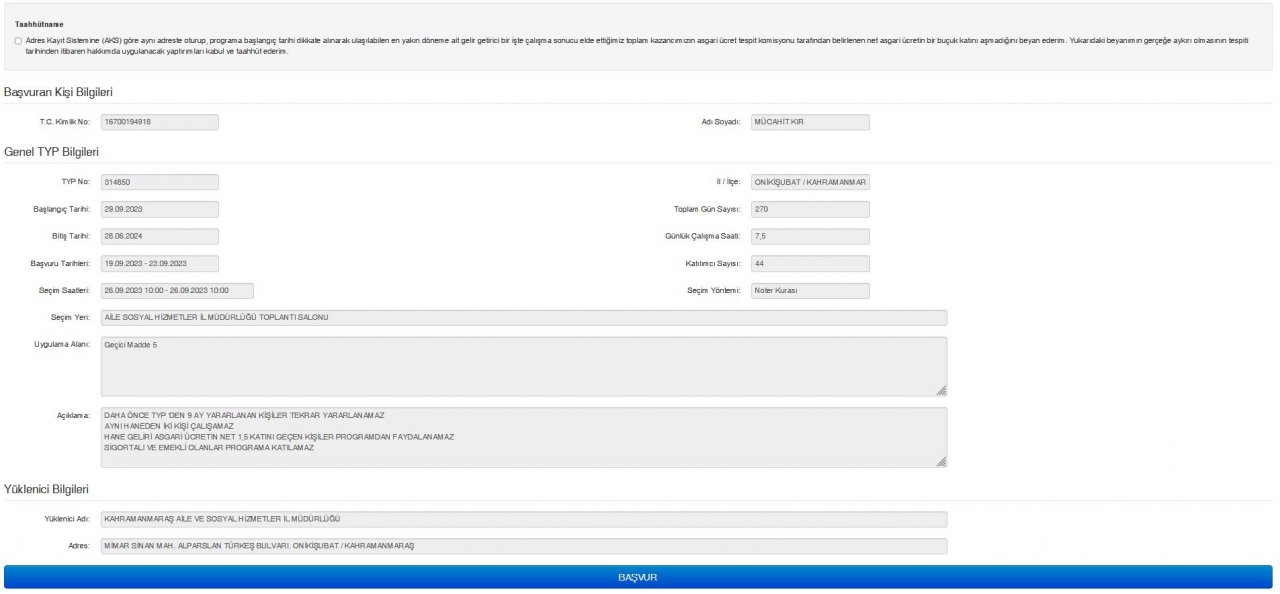Viewport: 1280px width, 594px height.
Task: Click inside the Uygulama Alanı text area
Action: pyautogui.click(x=523, y=366)
